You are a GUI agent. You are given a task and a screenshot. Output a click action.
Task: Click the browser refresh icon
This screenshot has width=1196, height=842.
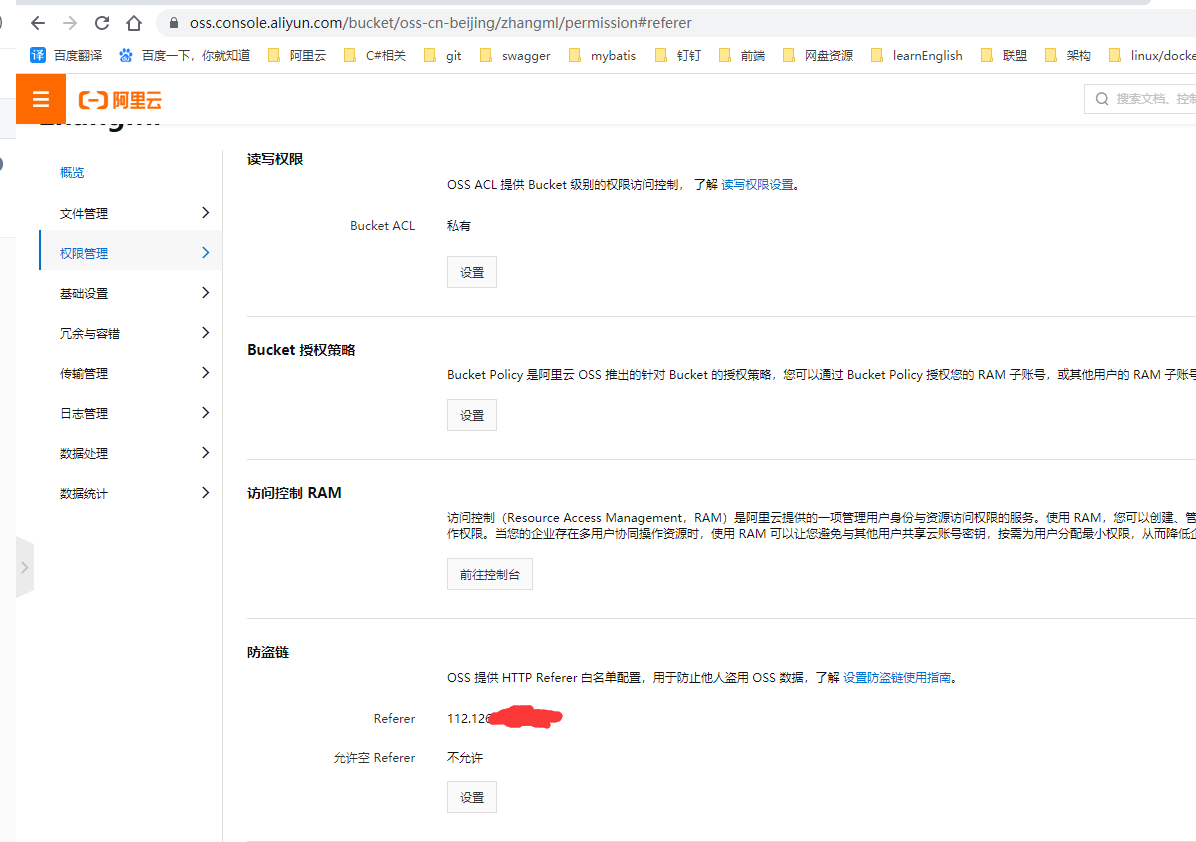tap(101, 22)
